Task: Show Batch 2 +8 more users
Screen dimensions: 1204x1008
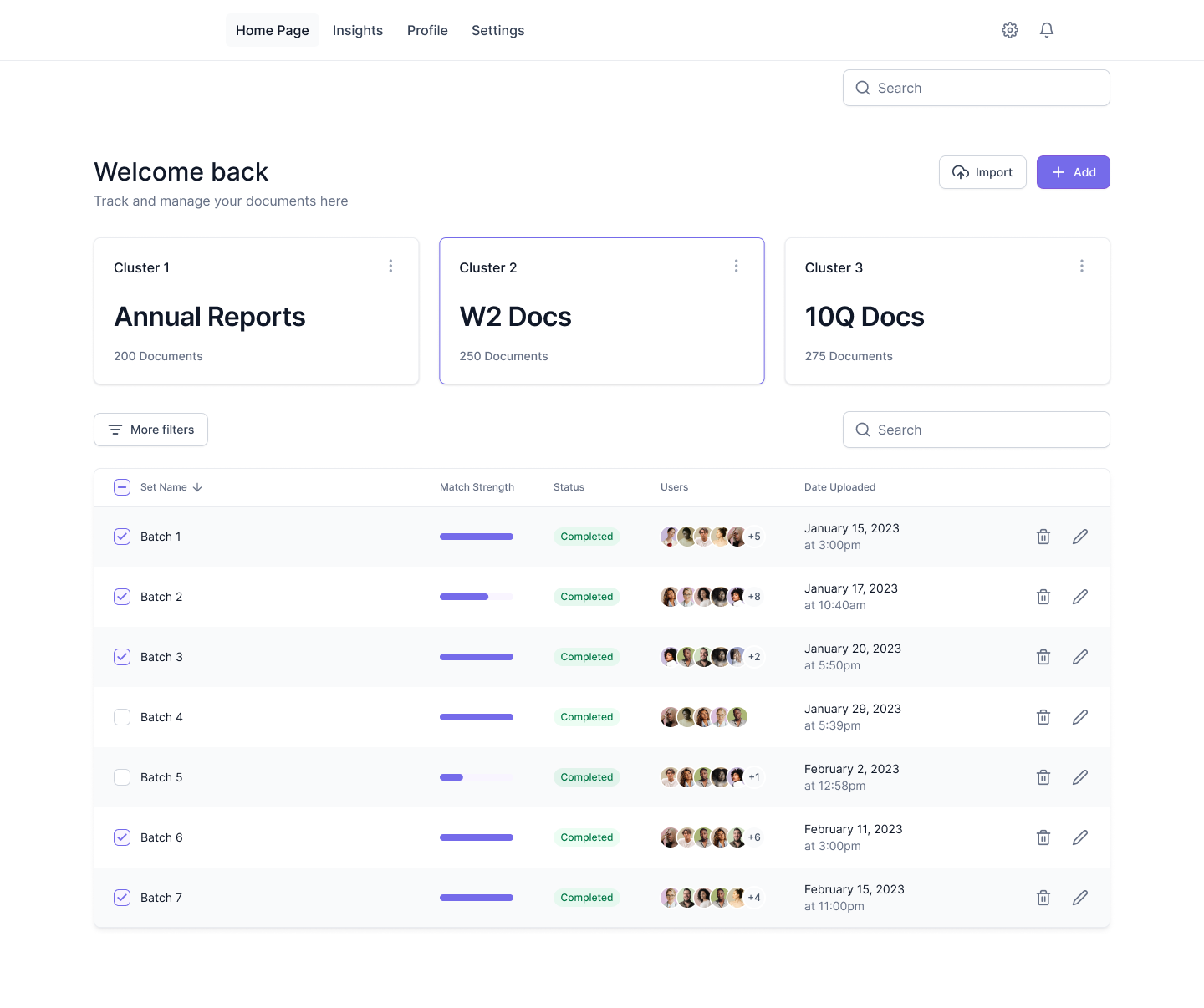Action: click(754, 597)
